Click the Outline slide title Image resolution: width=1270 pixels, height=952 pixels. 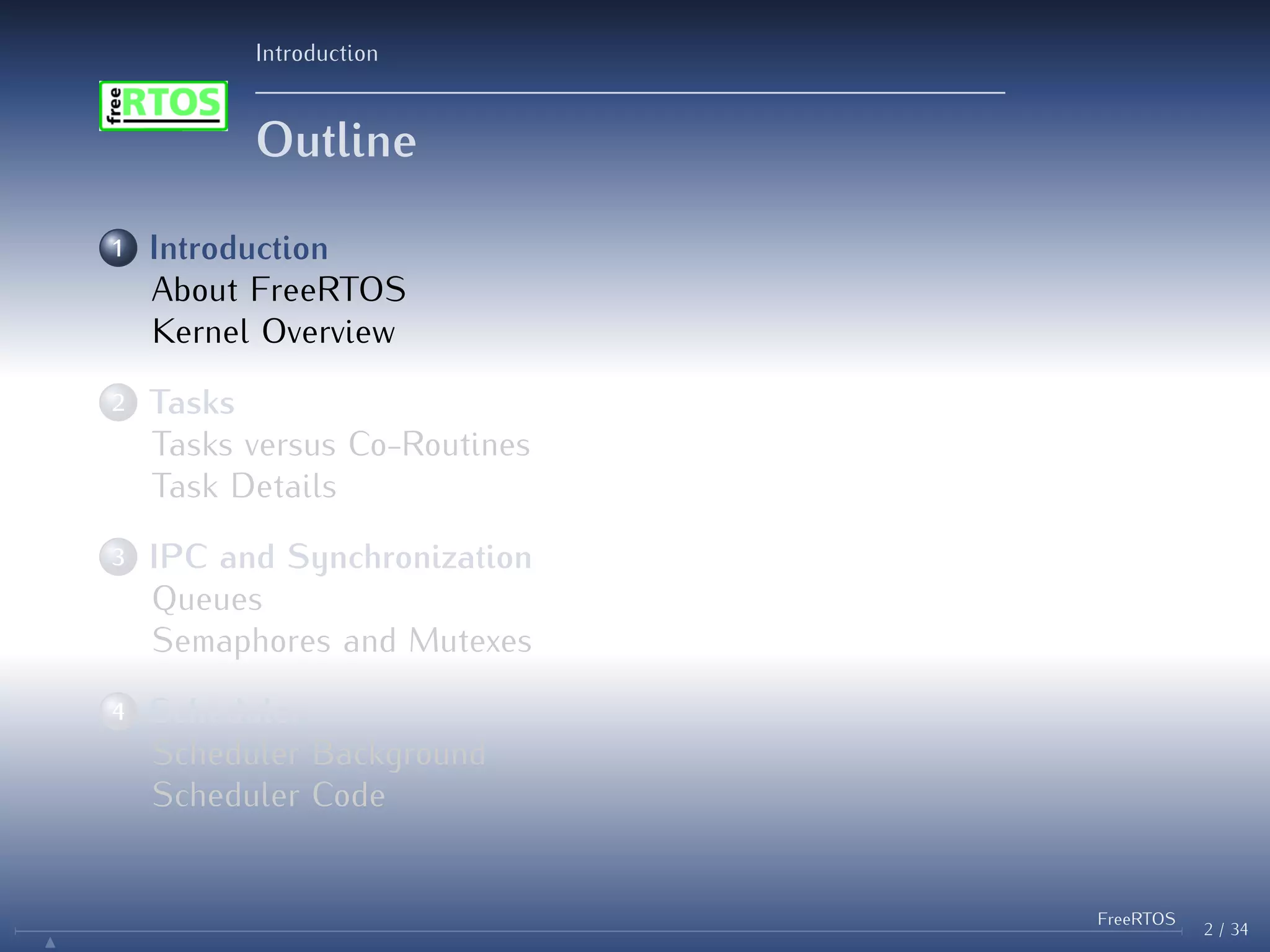(336, 140)
